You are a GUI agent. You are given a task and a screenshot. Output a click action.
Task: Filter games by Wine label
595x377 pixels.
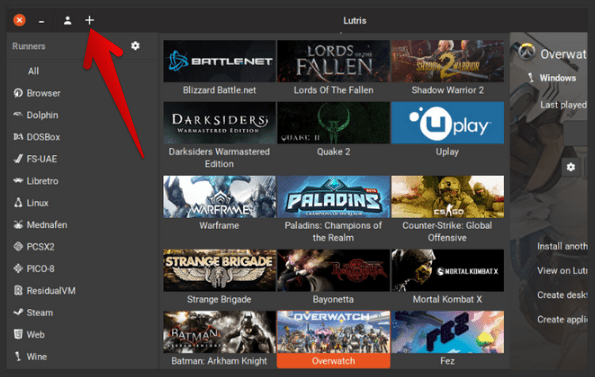click(x=37, y=357)
